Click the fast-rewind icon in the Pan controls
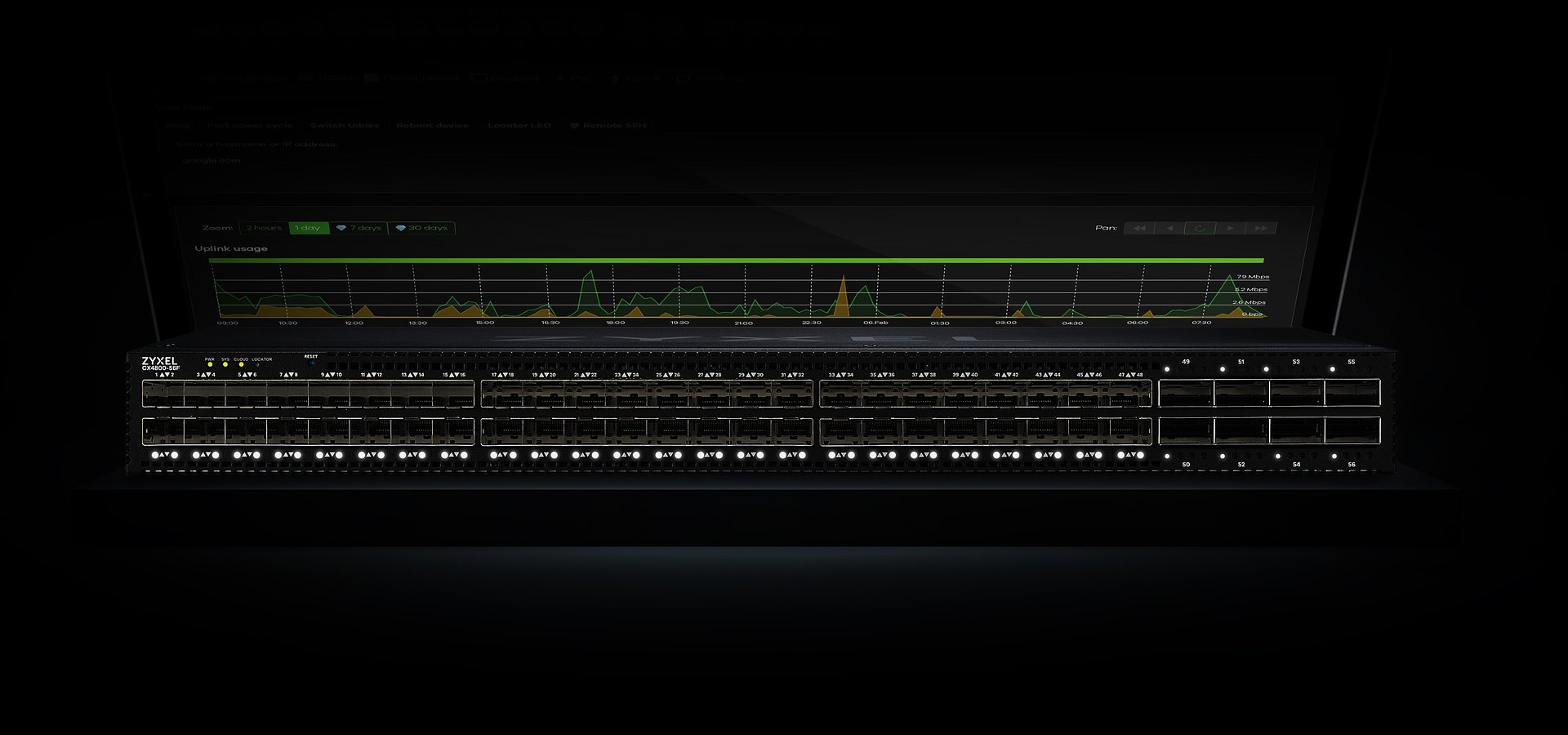Image resolution: width=1568 pixels, height=735 pixels. point(1140,229)
